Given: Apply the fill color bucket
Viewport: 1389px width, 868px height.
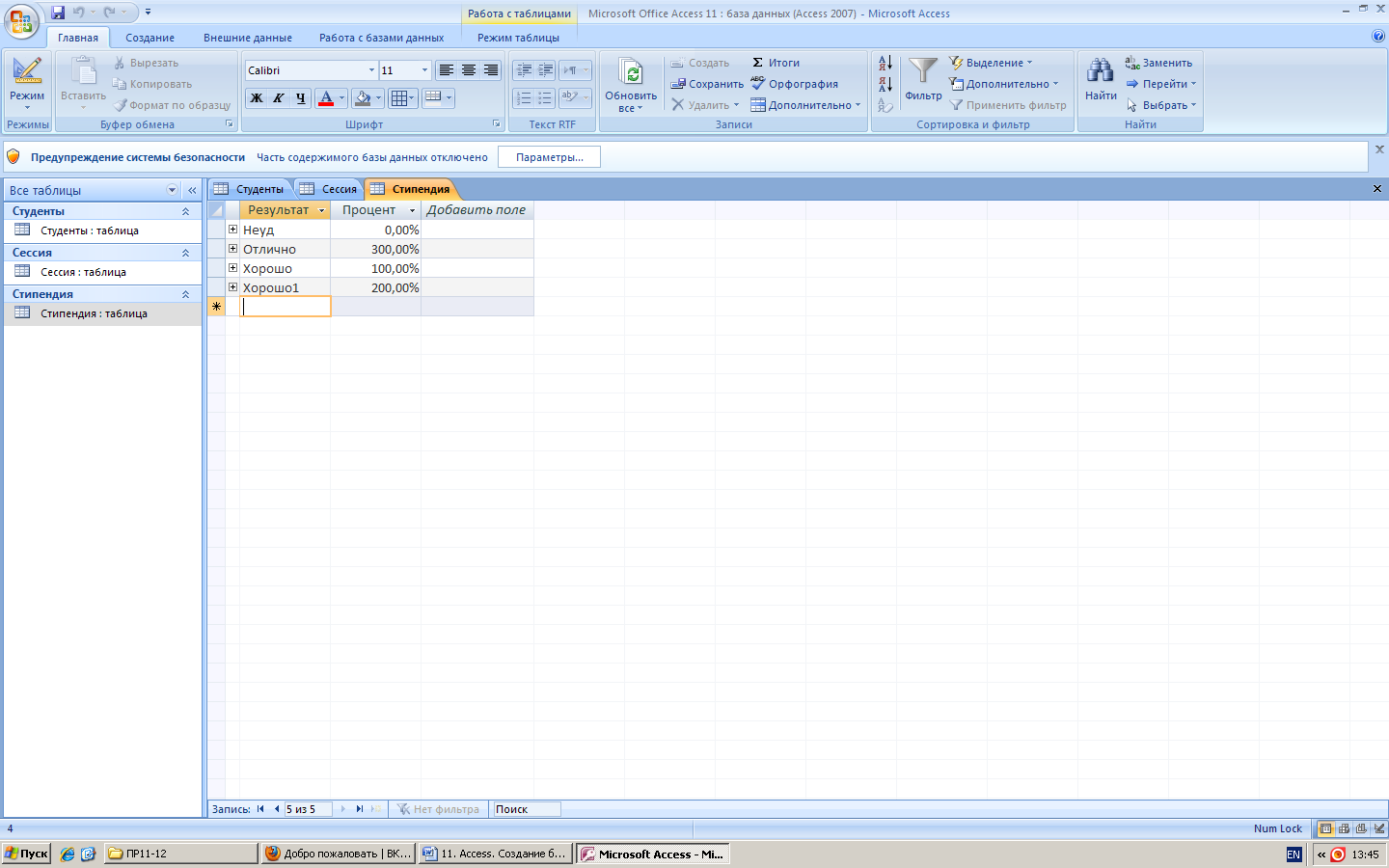Looking at the screenshot, I should coord(363,98).
